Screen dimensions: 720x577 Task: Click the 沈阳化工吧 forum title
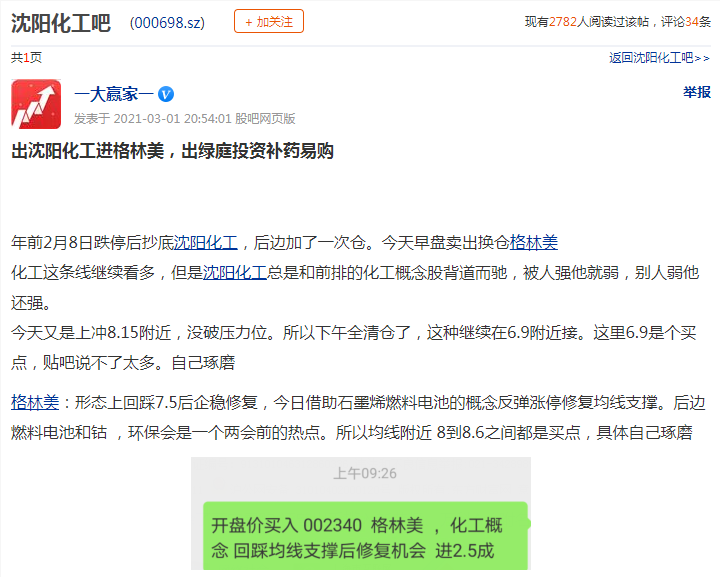61,23
